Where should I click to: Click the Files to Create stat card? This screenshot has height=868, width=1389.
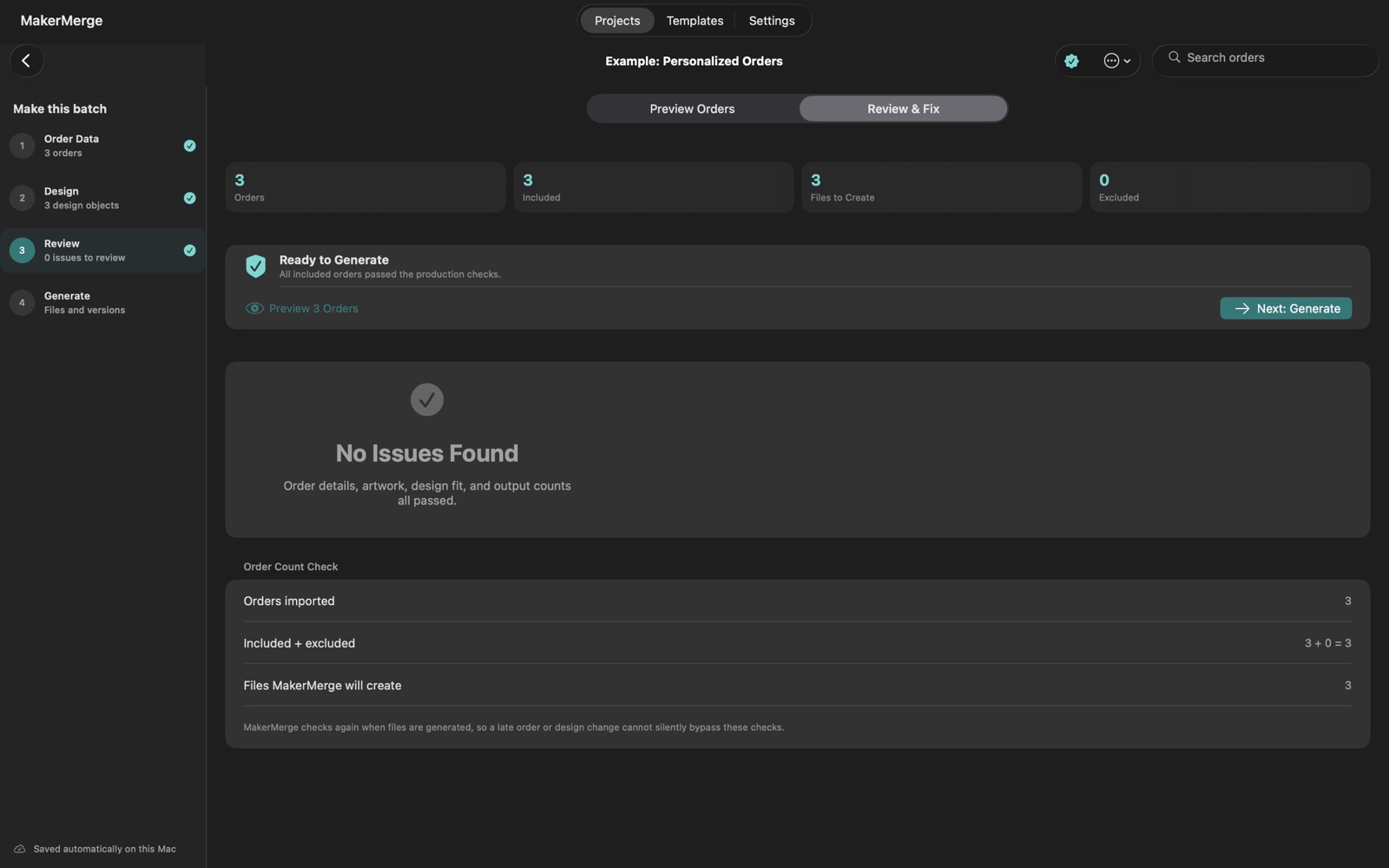pyautogui.click(x=942, y=187)
